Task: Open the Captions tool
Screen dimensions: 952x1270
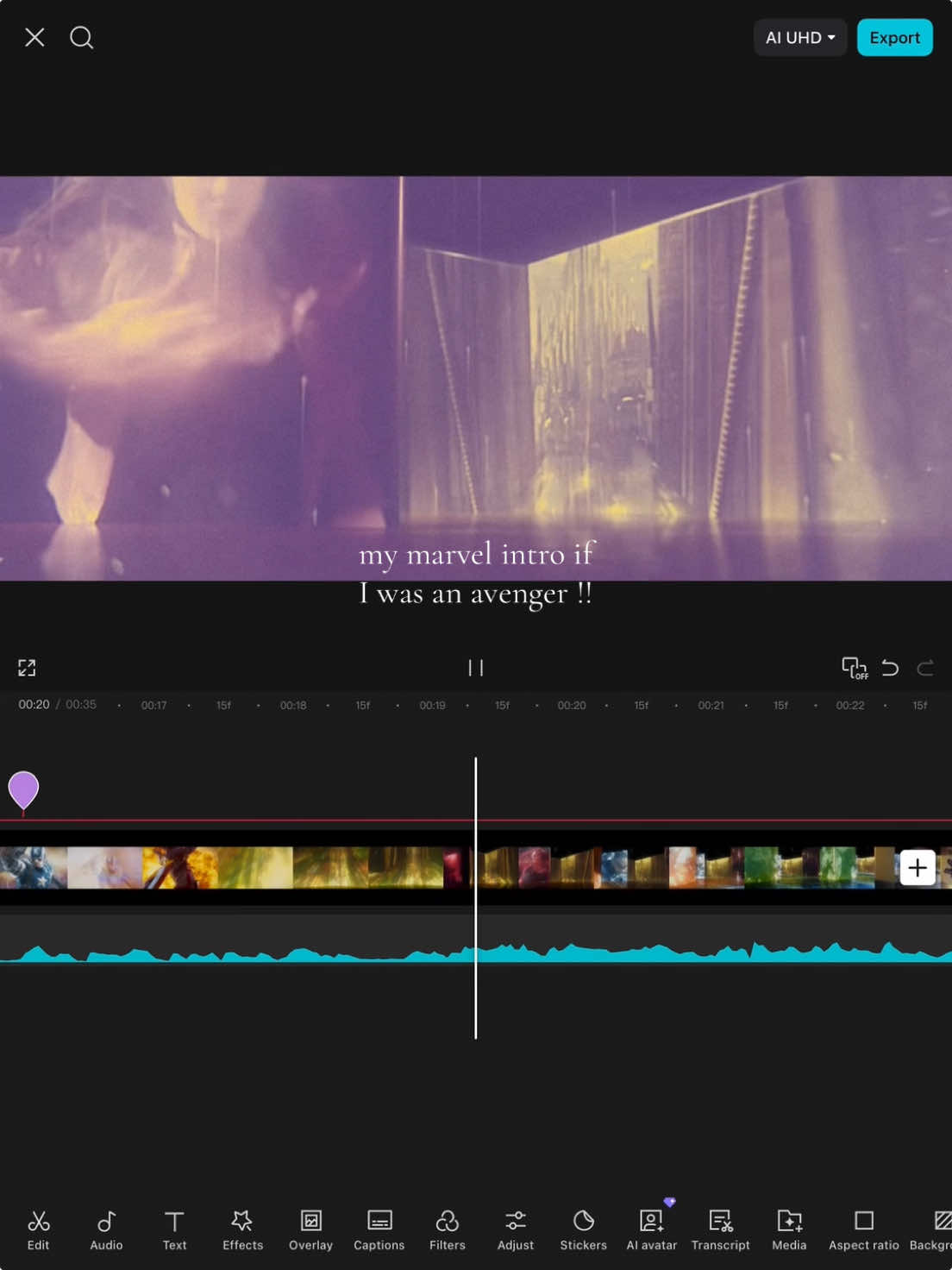Action: (x=379, y=1230)
